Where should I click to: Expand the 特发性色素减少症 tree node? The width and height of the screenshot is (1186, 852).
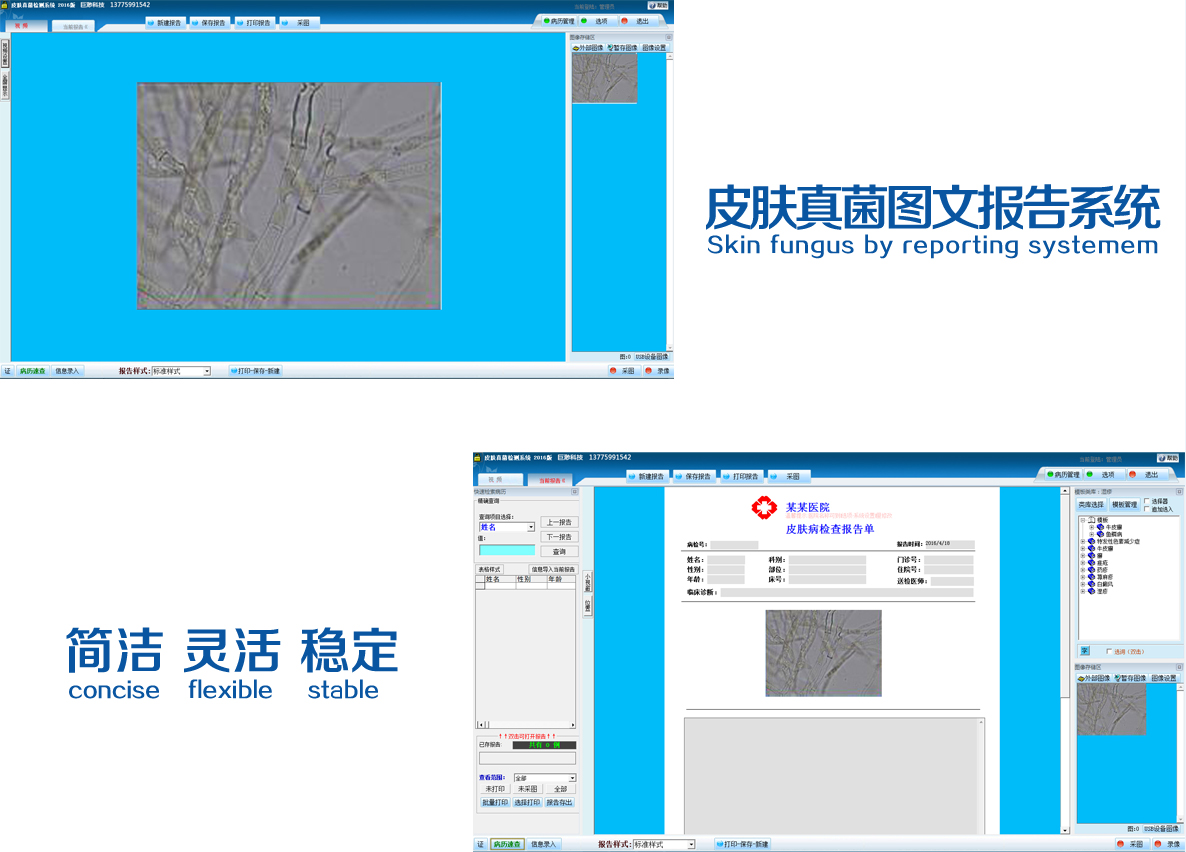tap(1083, 541)
